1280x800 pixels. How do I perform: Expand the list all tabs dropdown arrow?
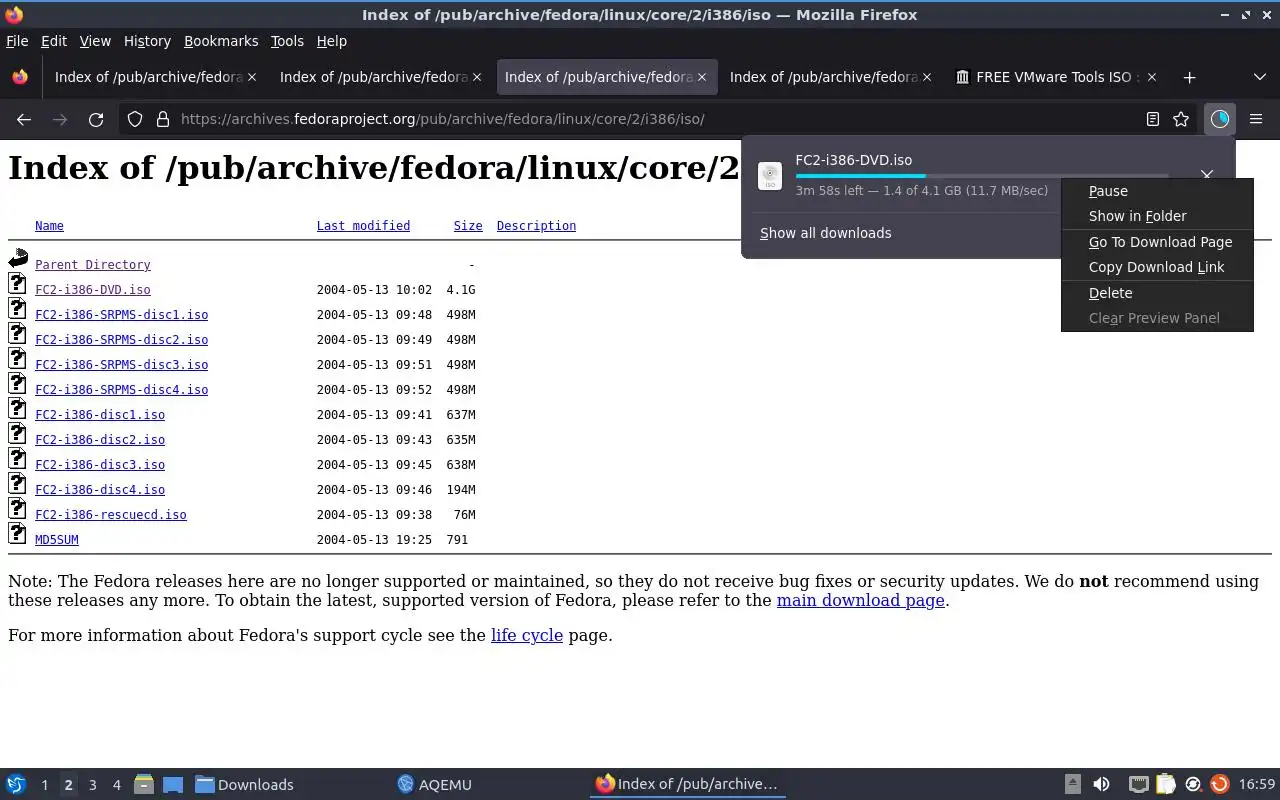(1259, 77)
